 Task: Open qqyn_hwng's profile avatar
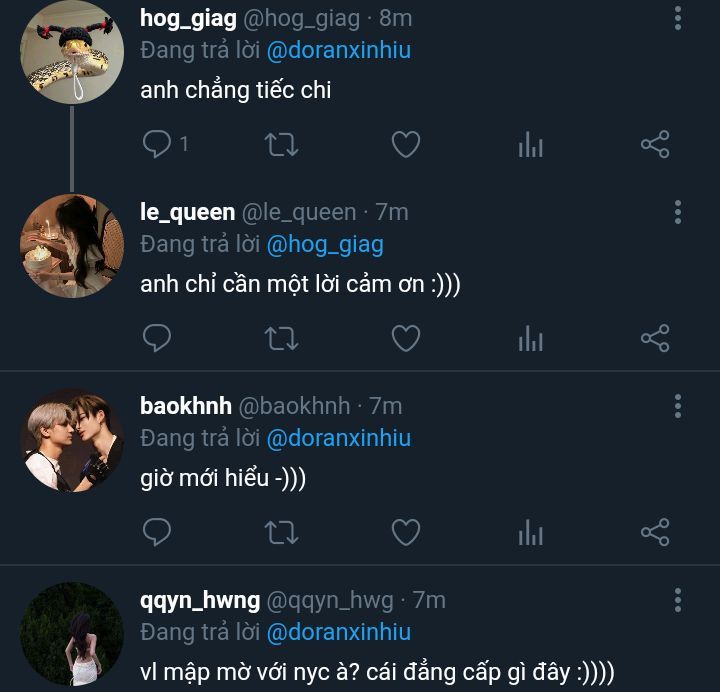72,633
